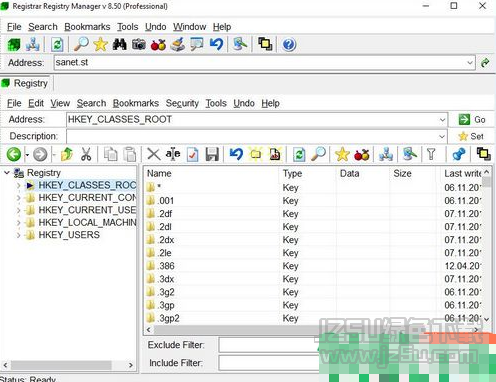Click the camera snapshot icon
This screenshot has width=496, height=382.
139,44
